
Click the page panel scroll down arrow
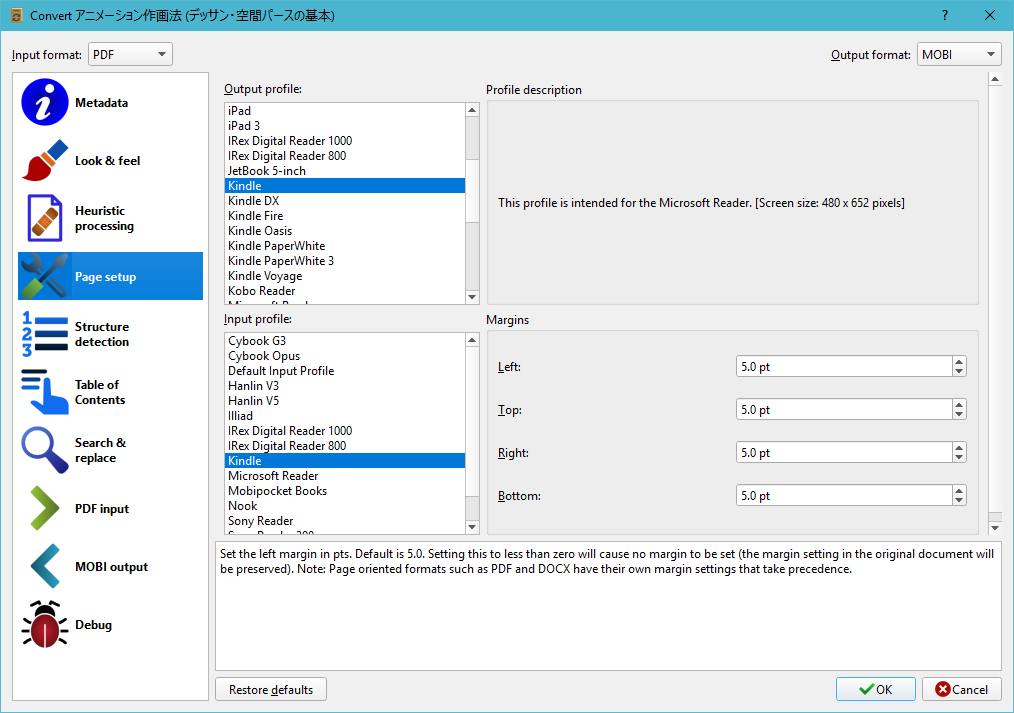995,528
